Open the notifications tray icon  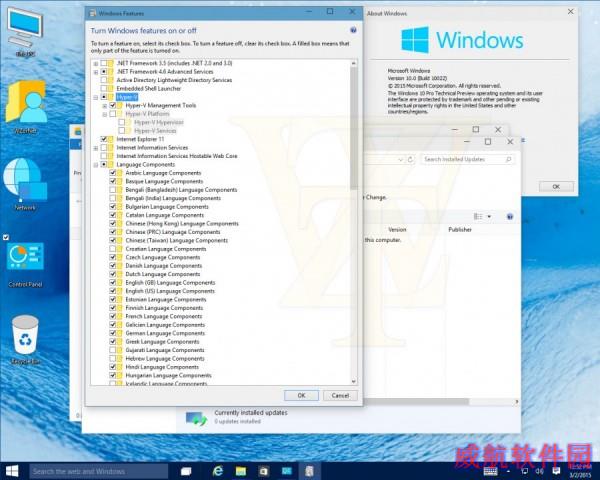(x=556, y=471)
